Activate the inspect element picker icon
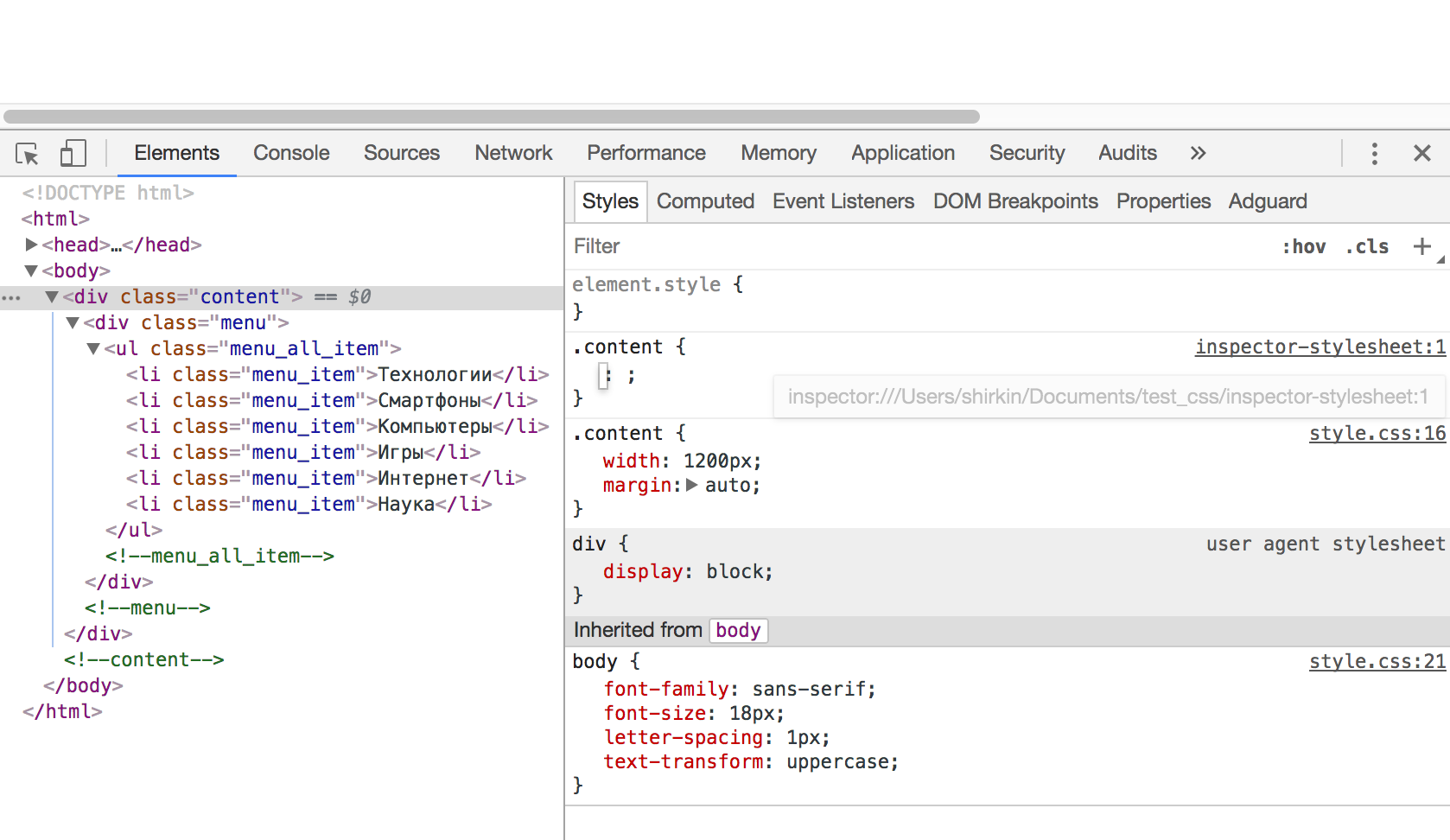This screenshot has height=840, width=1450. click(x=27, y=154)
